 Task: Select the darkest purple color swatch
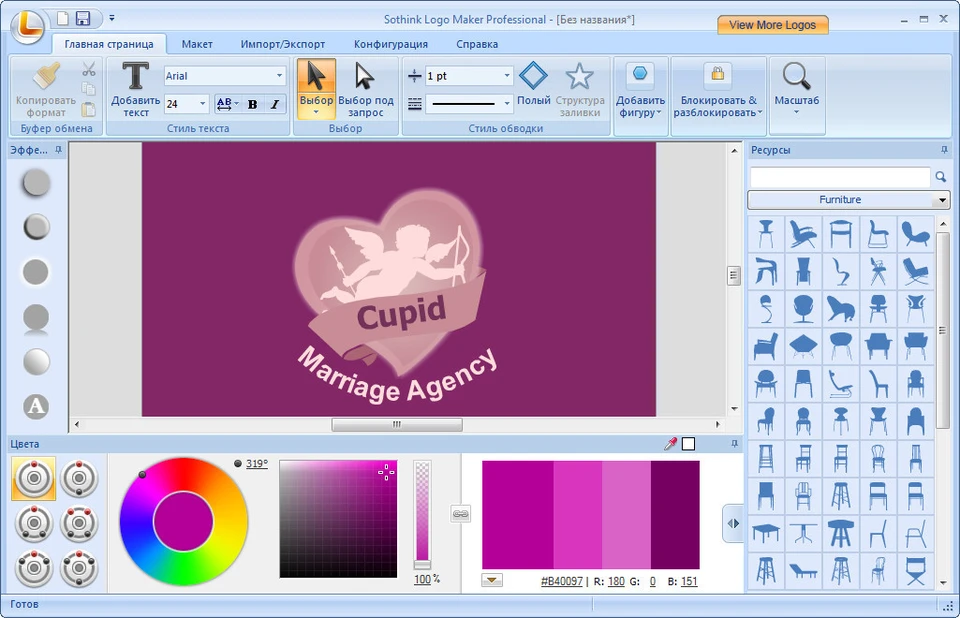coord(675,515)
